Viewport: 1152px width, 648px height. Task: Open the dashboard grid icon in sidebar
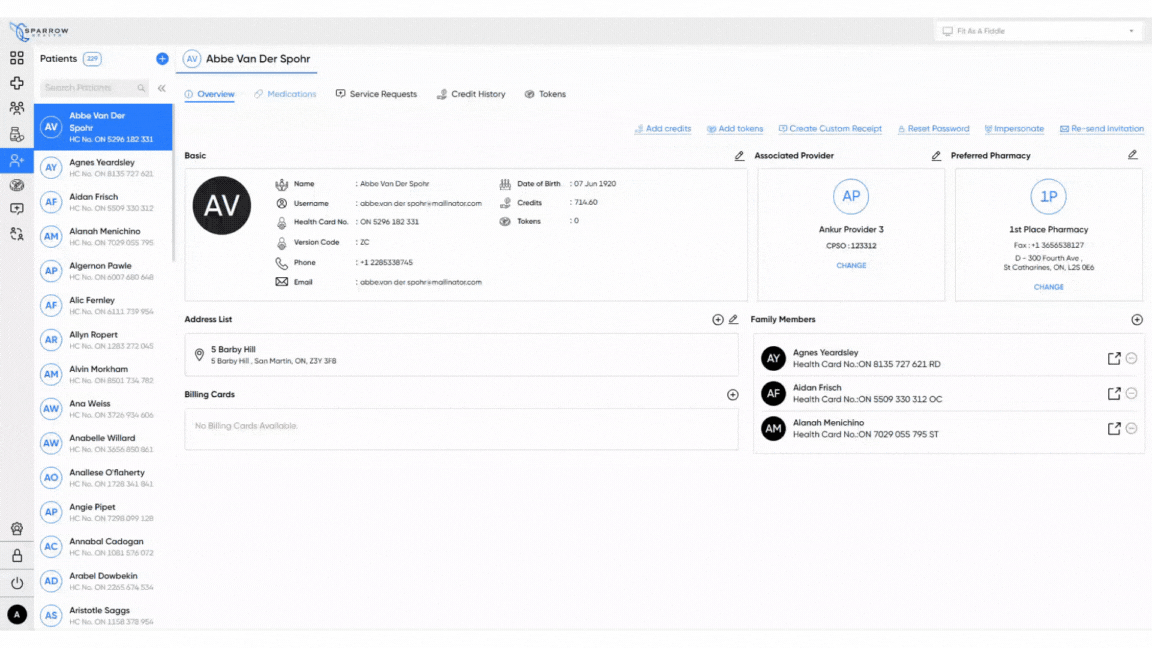point(16,57)
